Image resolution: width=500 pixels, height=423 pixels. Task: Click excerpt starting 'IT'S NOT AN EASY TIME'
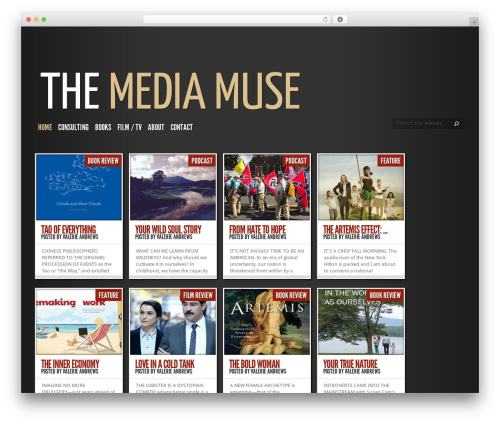[x=267, y=261]
